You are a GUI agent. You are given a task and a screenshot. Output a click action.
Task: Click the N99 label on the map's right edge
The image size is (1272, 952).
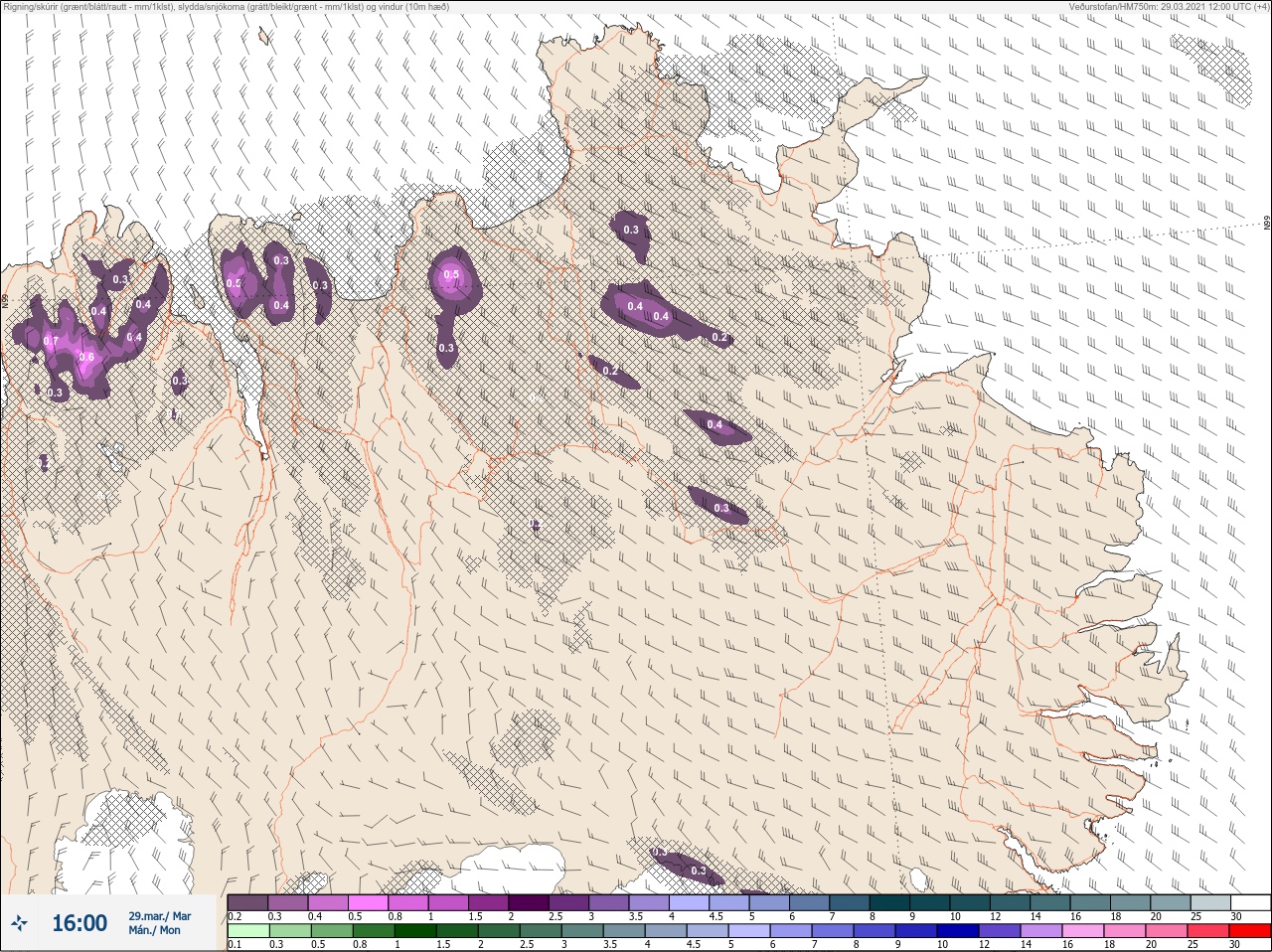tap(1267, 224)
